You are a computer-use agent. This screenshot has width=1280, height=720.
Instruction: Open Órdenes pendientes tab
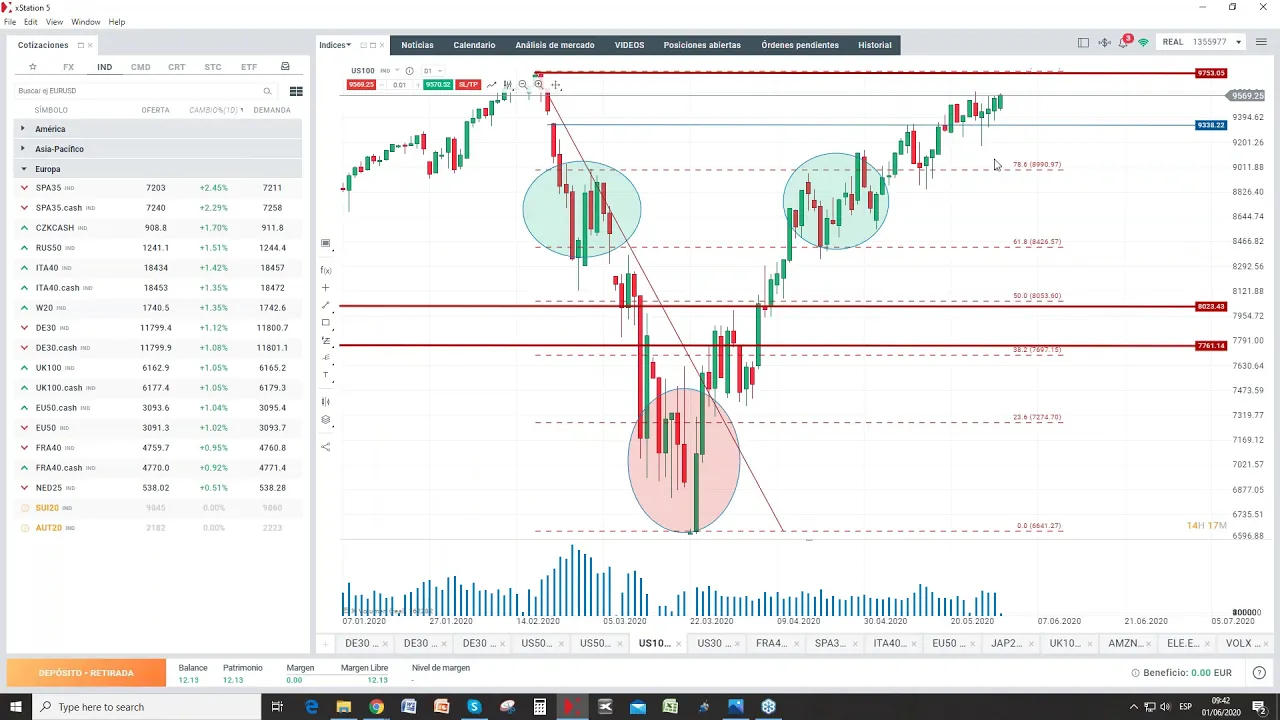(800, 45)
